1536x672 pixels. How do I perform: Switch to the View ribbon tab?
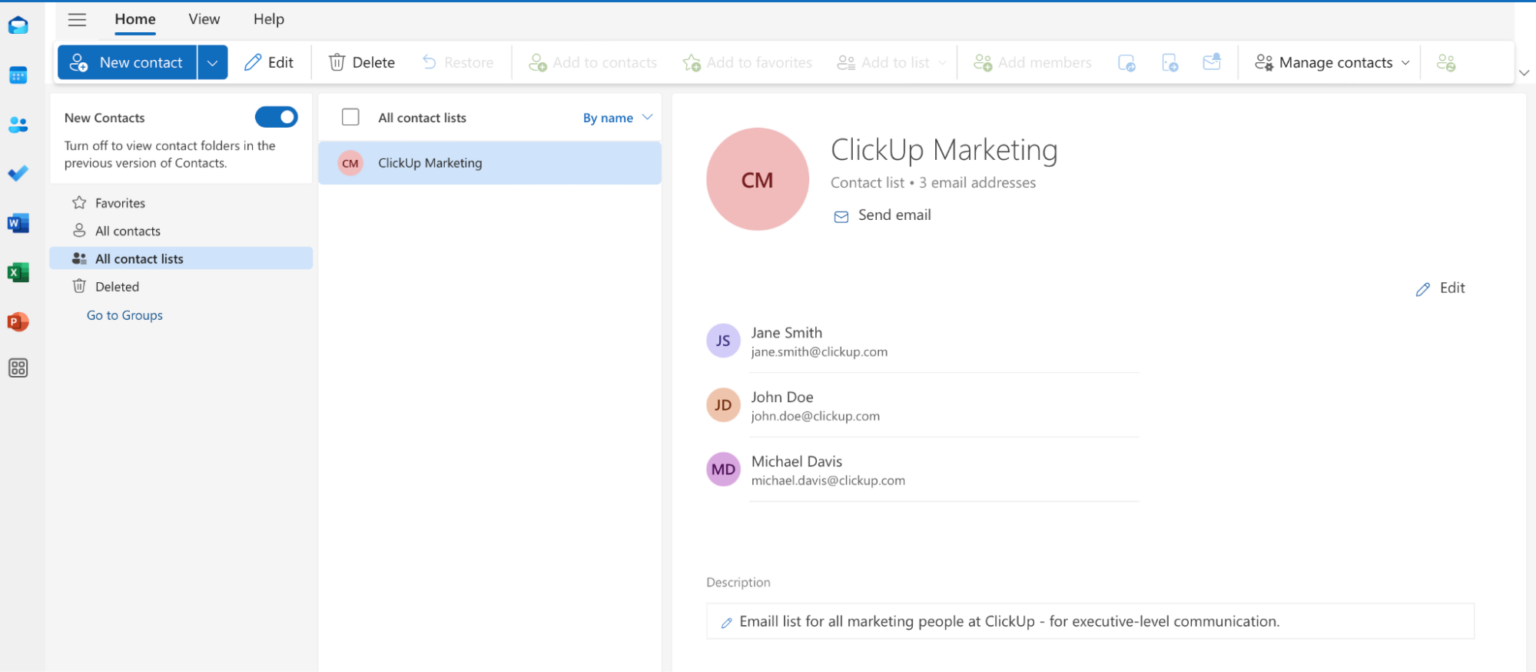click(204, 19)
